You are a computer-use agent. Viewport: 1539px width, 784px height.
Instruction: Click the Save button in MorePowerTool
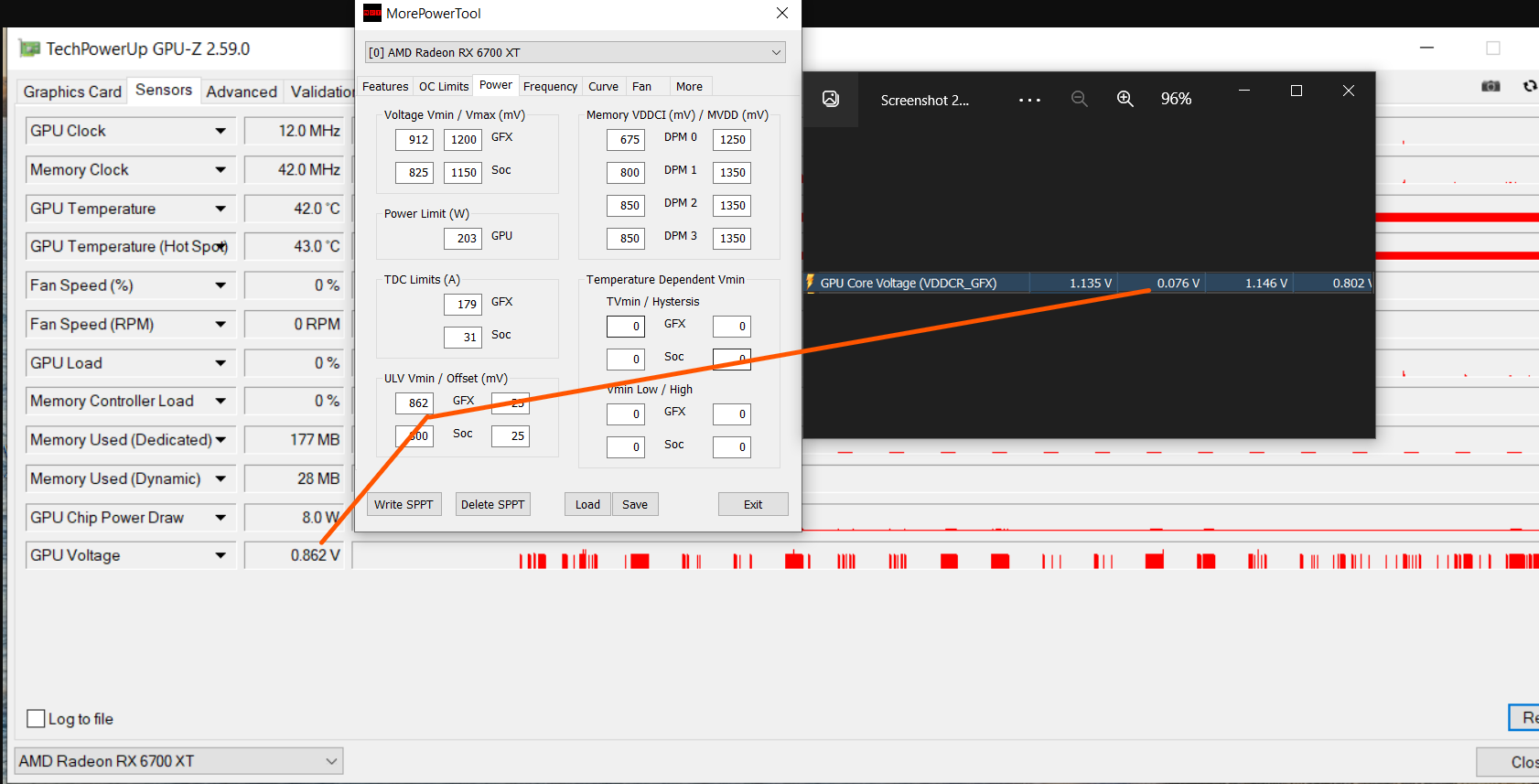[x=635, y=504]
